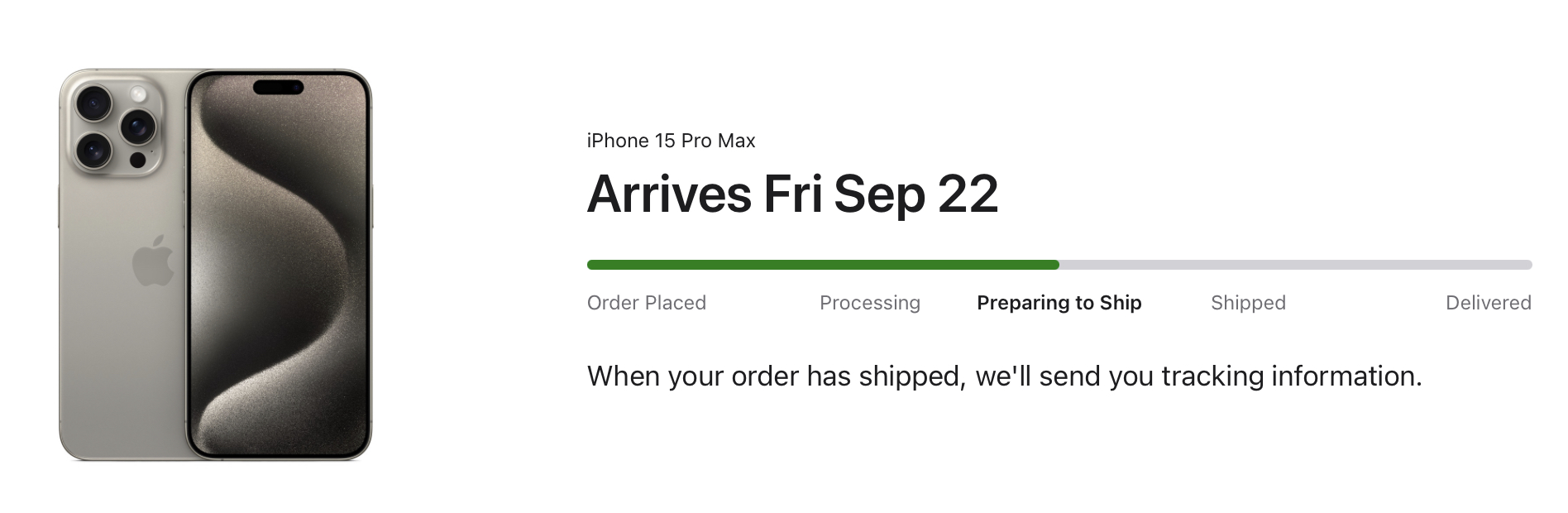
Task: Click the Dynamic Island on the iPhone screen
Action: coord(278,87)
